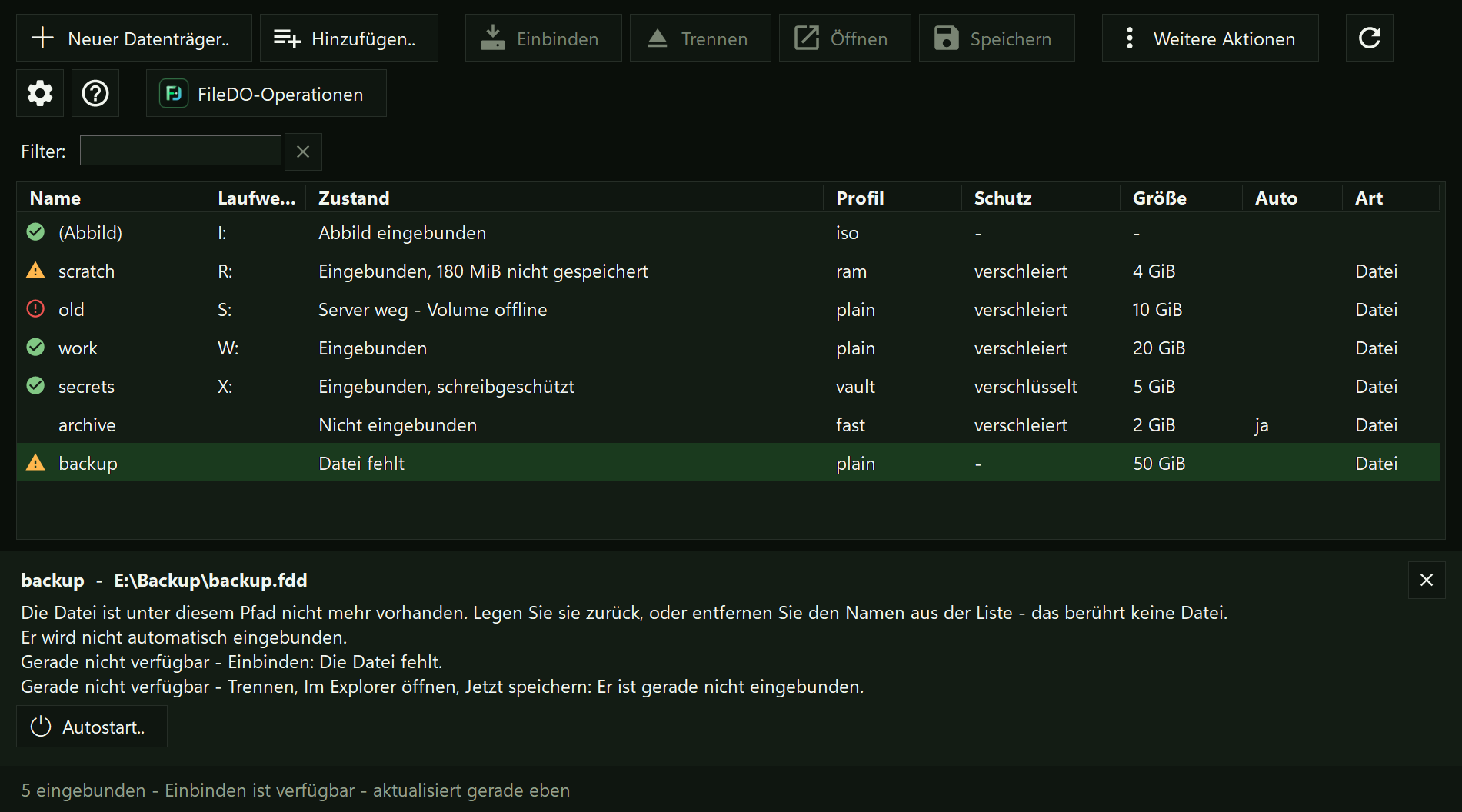Click 'Server weg - Volume offline' cell

click(432, 309)
